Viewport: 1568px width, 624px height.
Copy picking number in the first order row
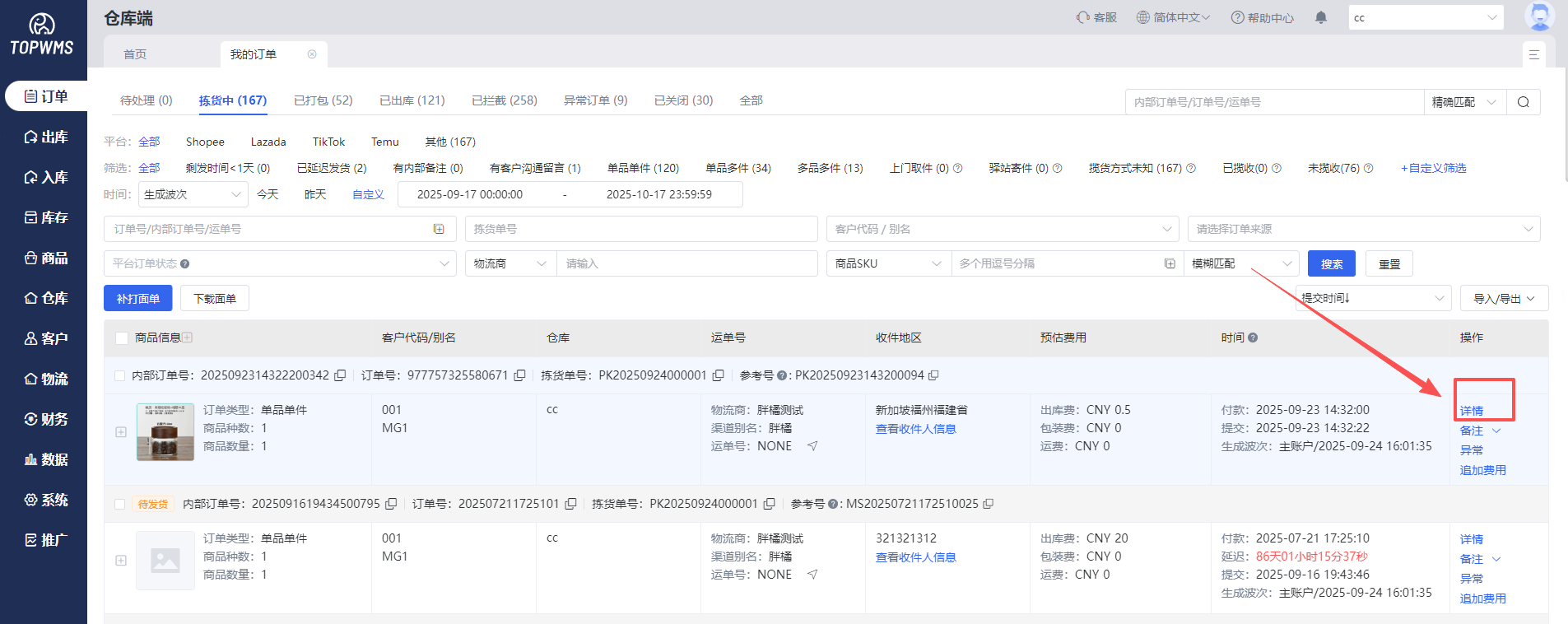pos(718,375)
